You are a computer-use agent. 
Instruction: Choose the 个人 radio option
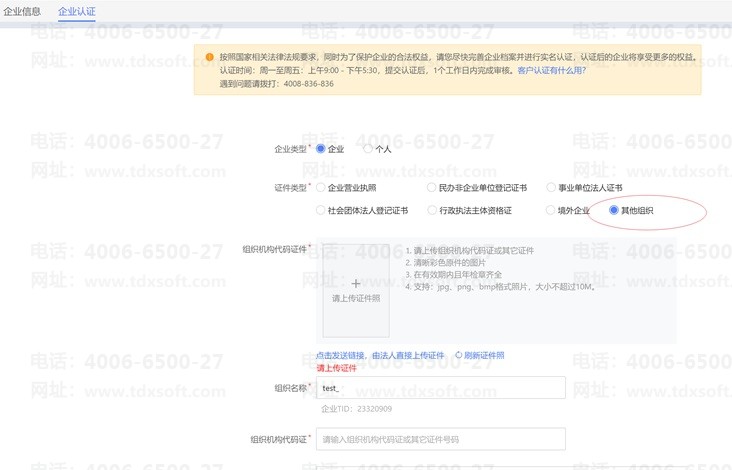pos(368,149)
